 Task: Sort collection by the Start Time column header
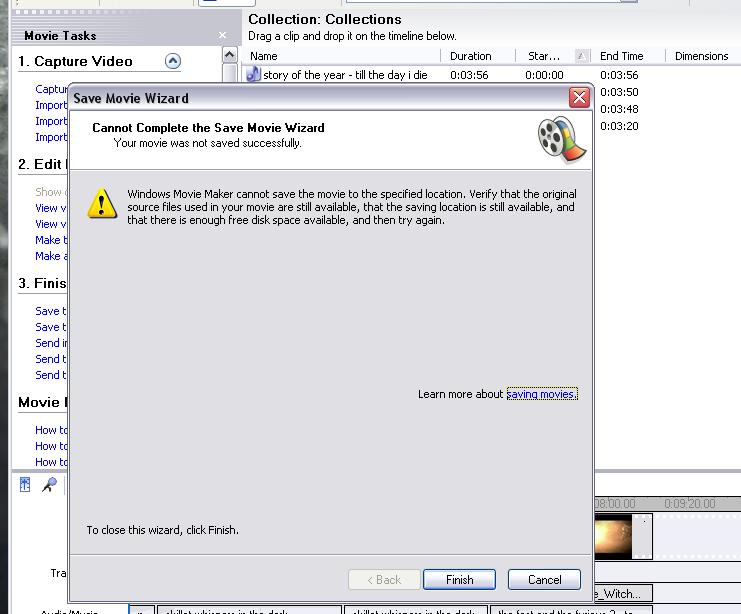coord(552,56)
